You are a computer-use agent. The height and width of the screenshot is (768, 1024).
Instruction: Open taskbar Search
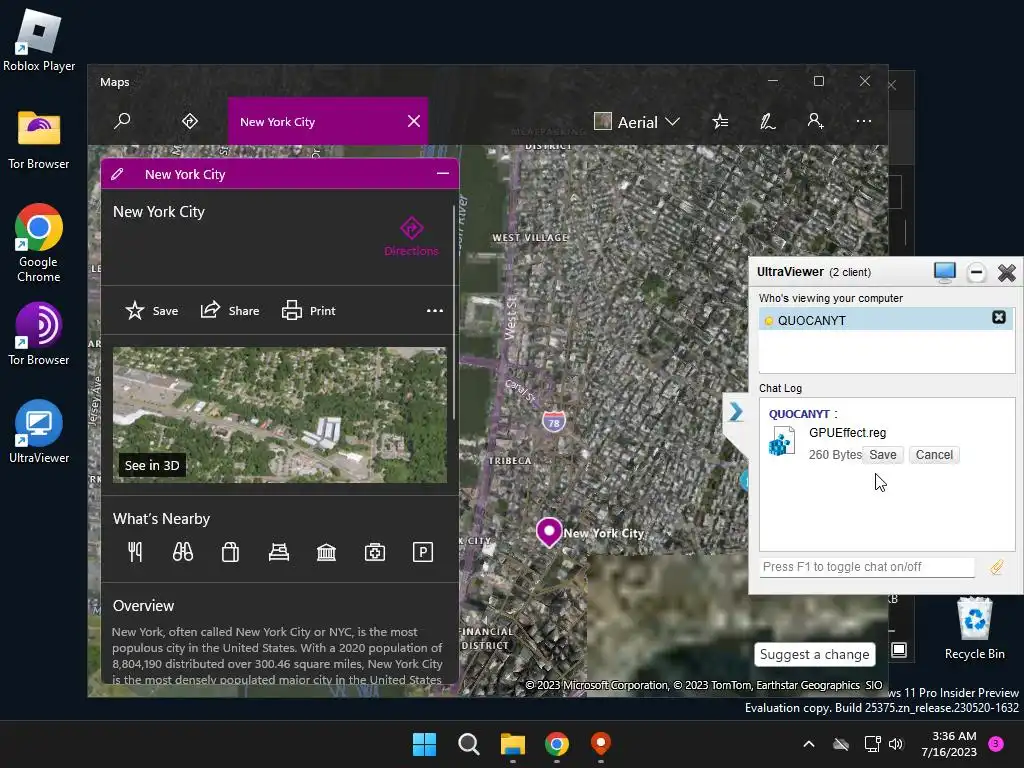469,744
